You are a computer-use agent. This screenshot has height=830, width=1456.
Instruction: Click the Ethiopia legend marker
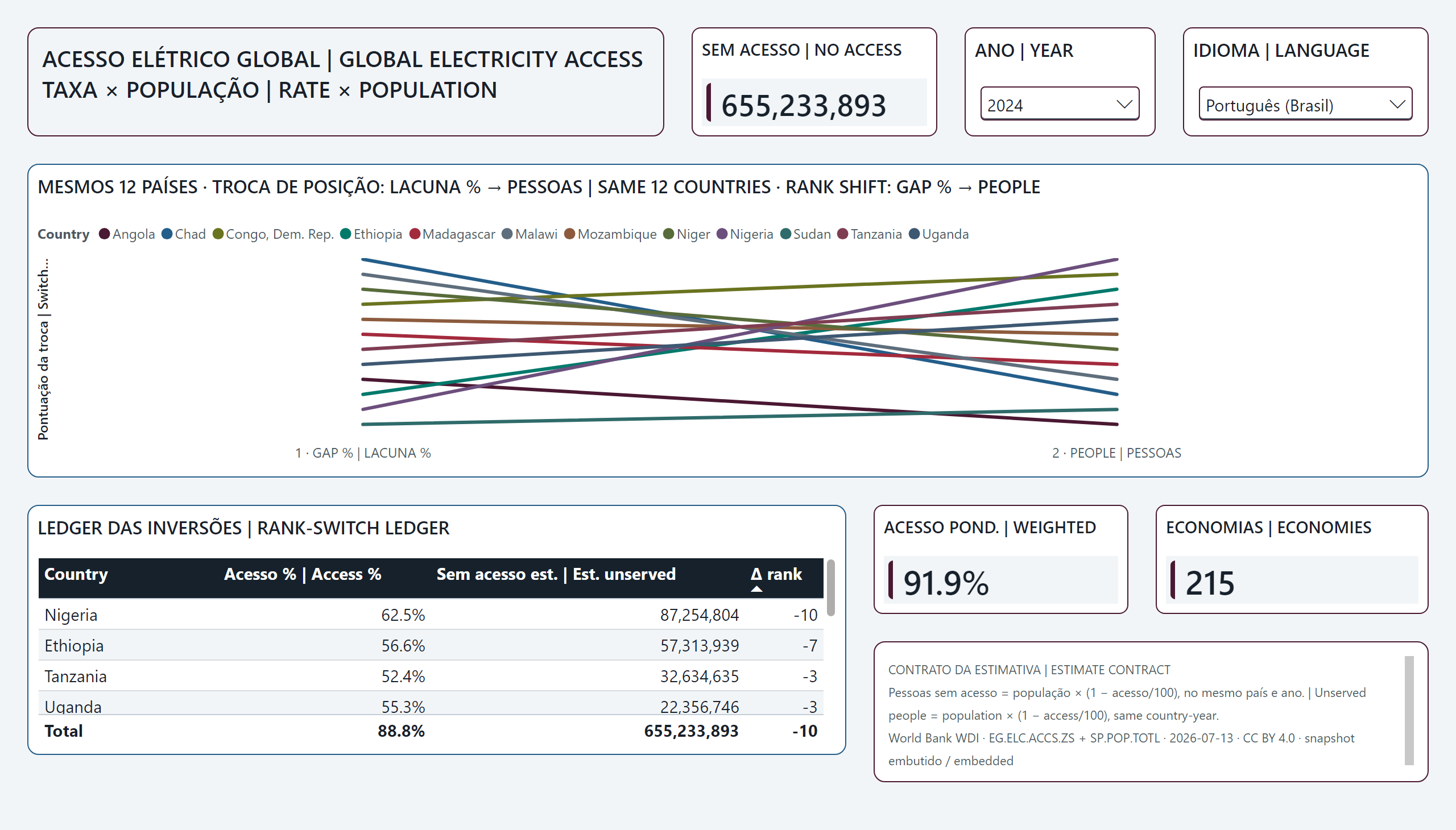tap(346, 234)
